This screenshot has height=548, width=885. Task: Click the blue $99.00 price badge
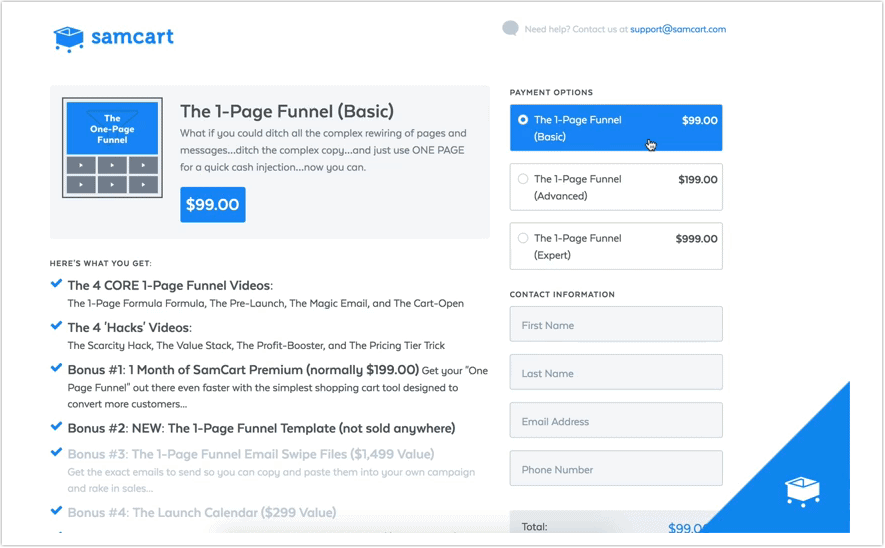pos(213,205)
